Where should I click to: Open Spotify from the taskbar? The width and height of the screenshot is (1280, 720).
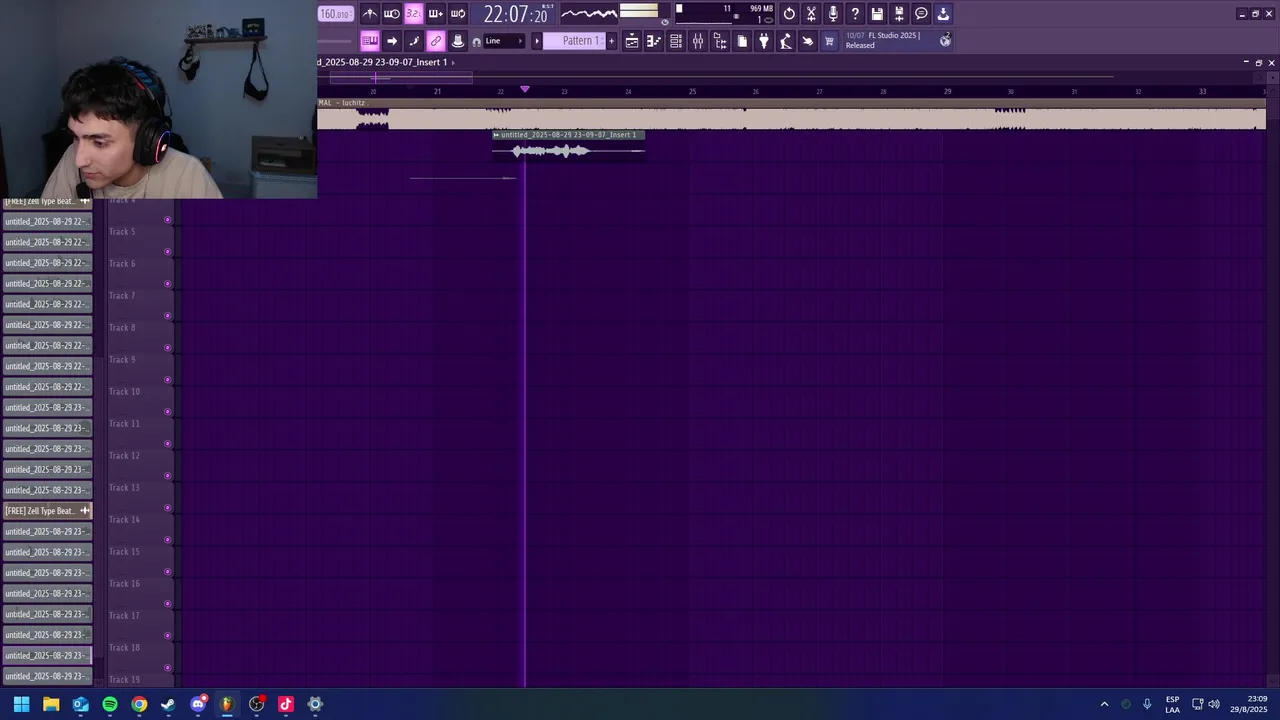[x=110, y=704]
